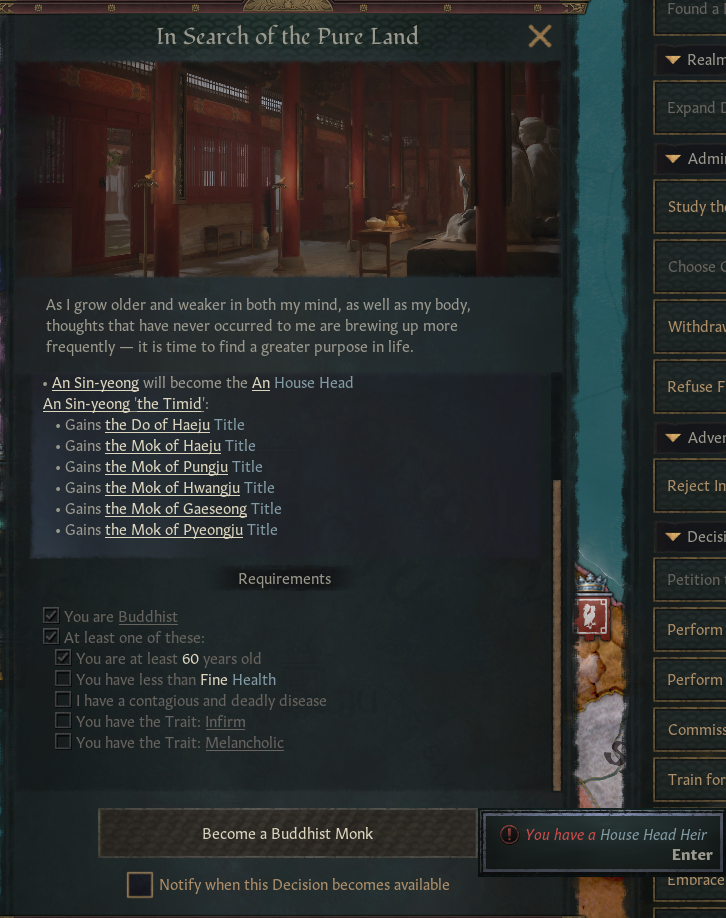This screenshot has height=918, width=726.
Task: Open the Melancholic trait link
Action: click(x=244, y=742)
